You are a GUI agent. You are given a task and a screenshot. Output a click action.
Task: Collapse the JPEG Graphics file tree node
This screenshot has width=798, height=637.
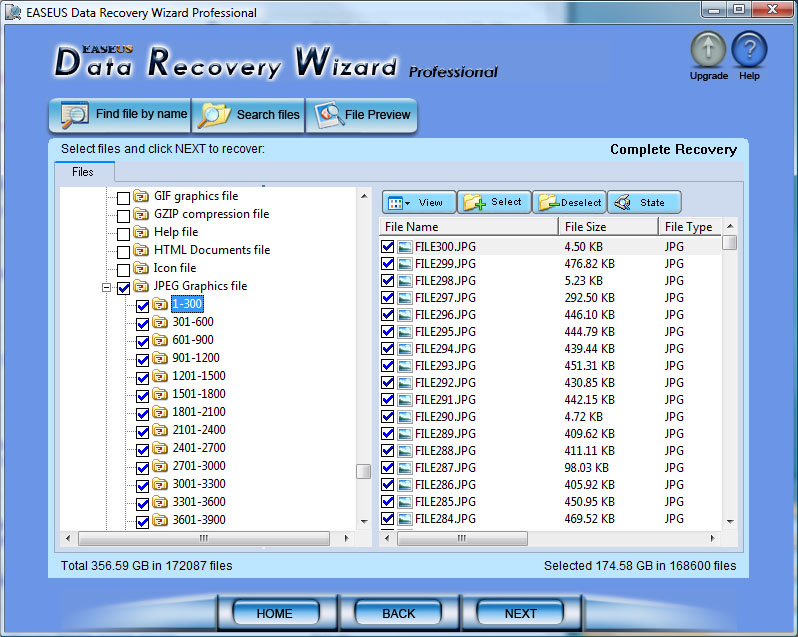(x=106, y=287)
